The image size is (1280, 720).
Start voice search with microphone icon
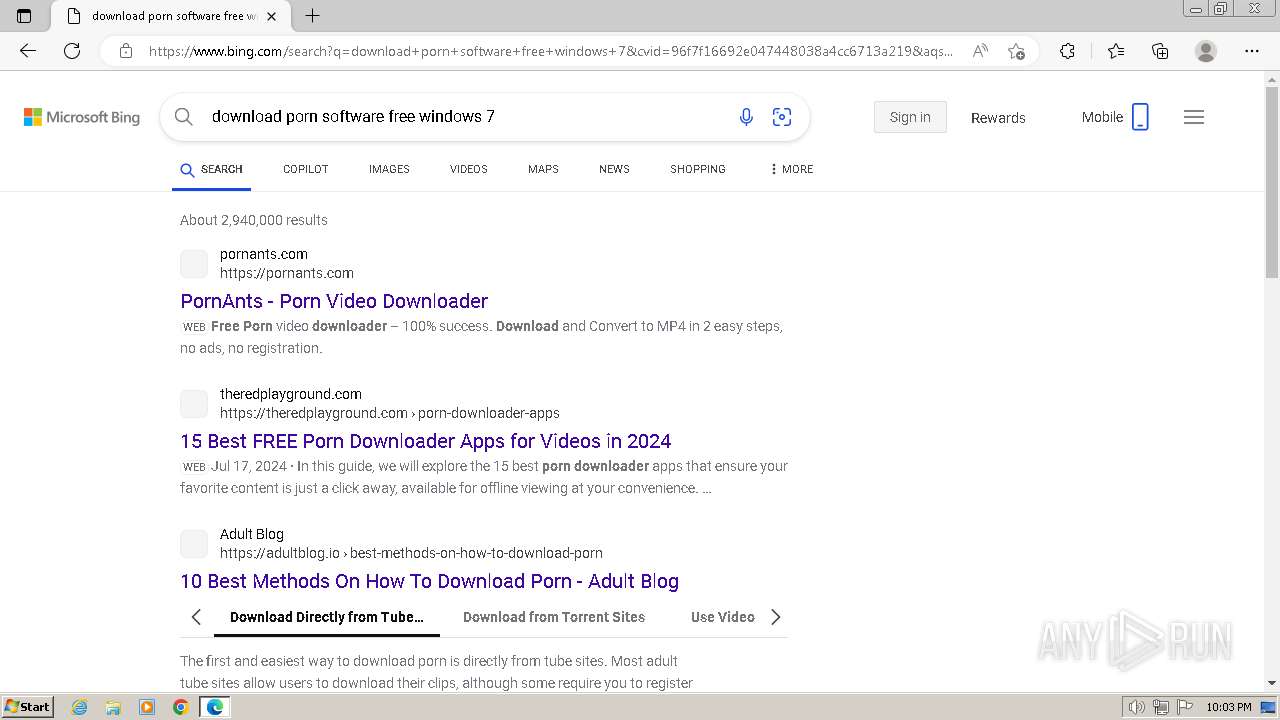[x=746, y=117]
